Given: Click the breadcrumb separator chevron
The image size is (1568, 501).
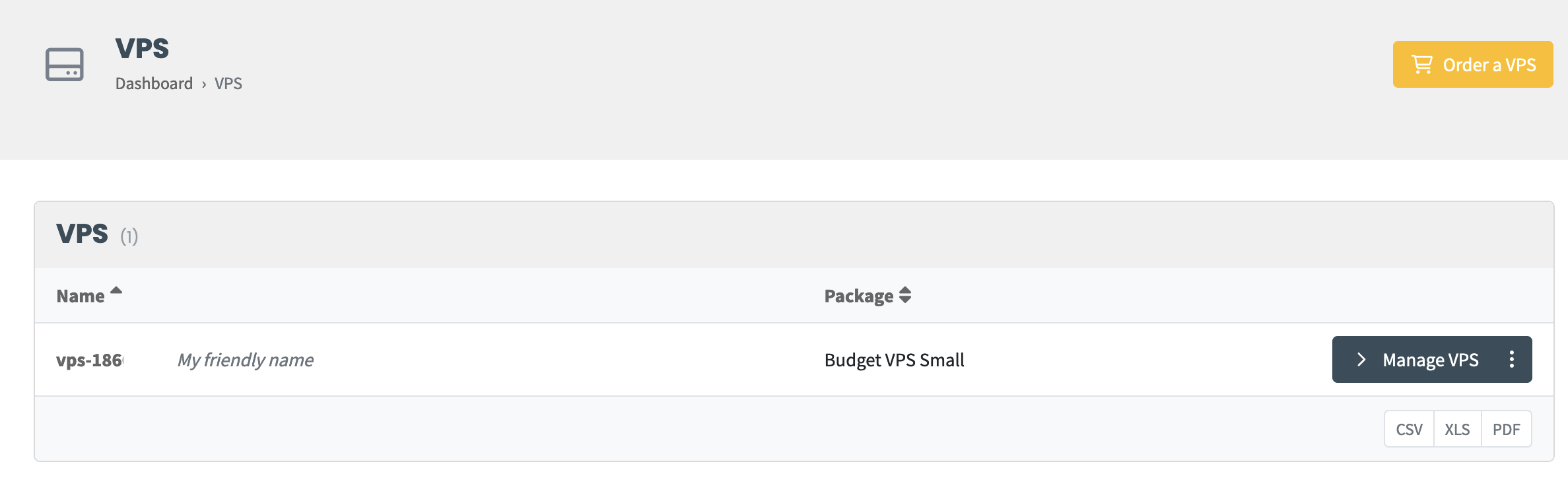Looking at the screenshot, I should click(204, 84).
